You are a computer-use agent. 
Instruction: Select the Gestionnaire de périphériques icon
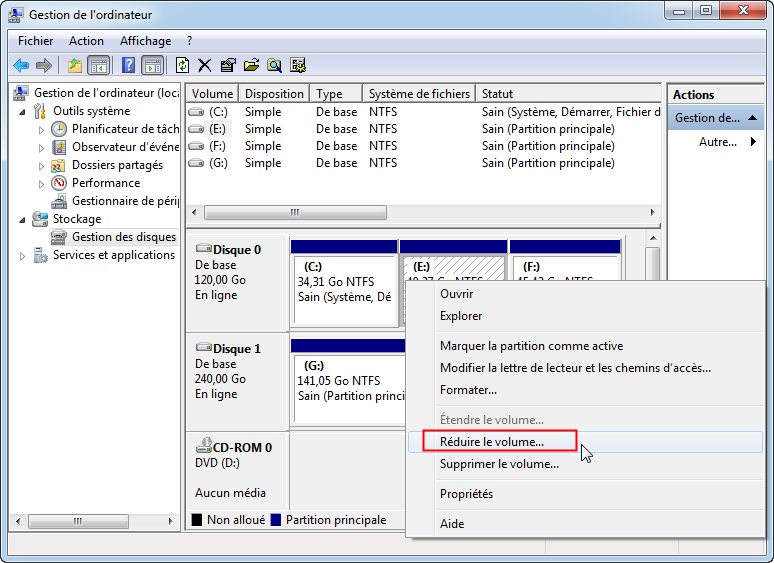point(59,201)
